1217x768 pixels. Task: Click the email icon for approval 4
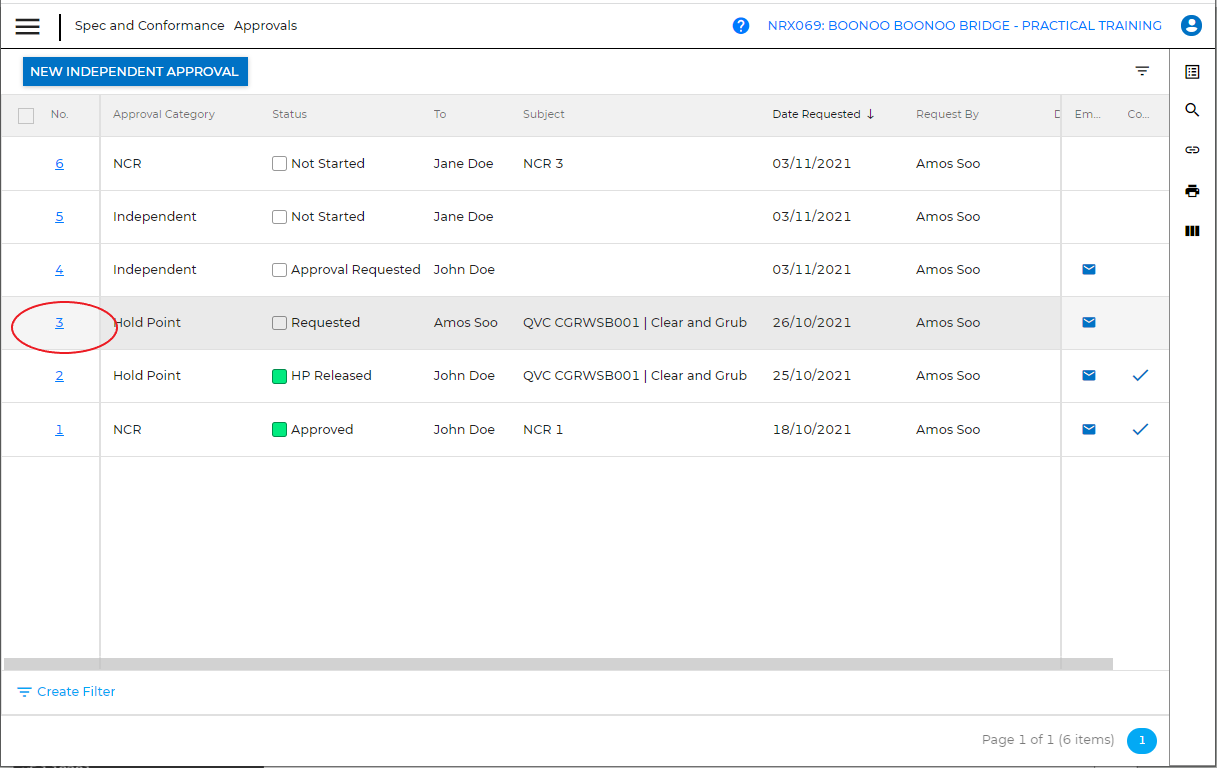pyautogui.click(x=1089, y=269)
